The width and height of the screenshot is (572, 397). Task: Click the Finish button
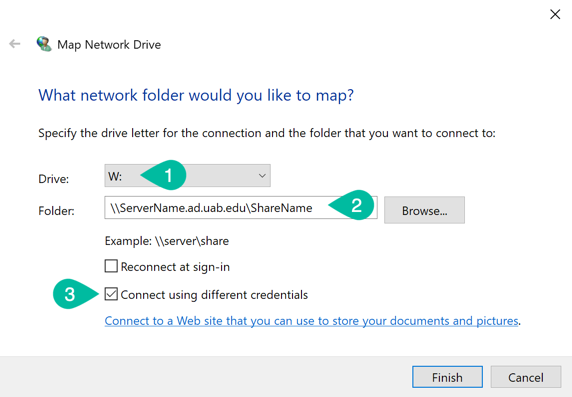[447, 377]
